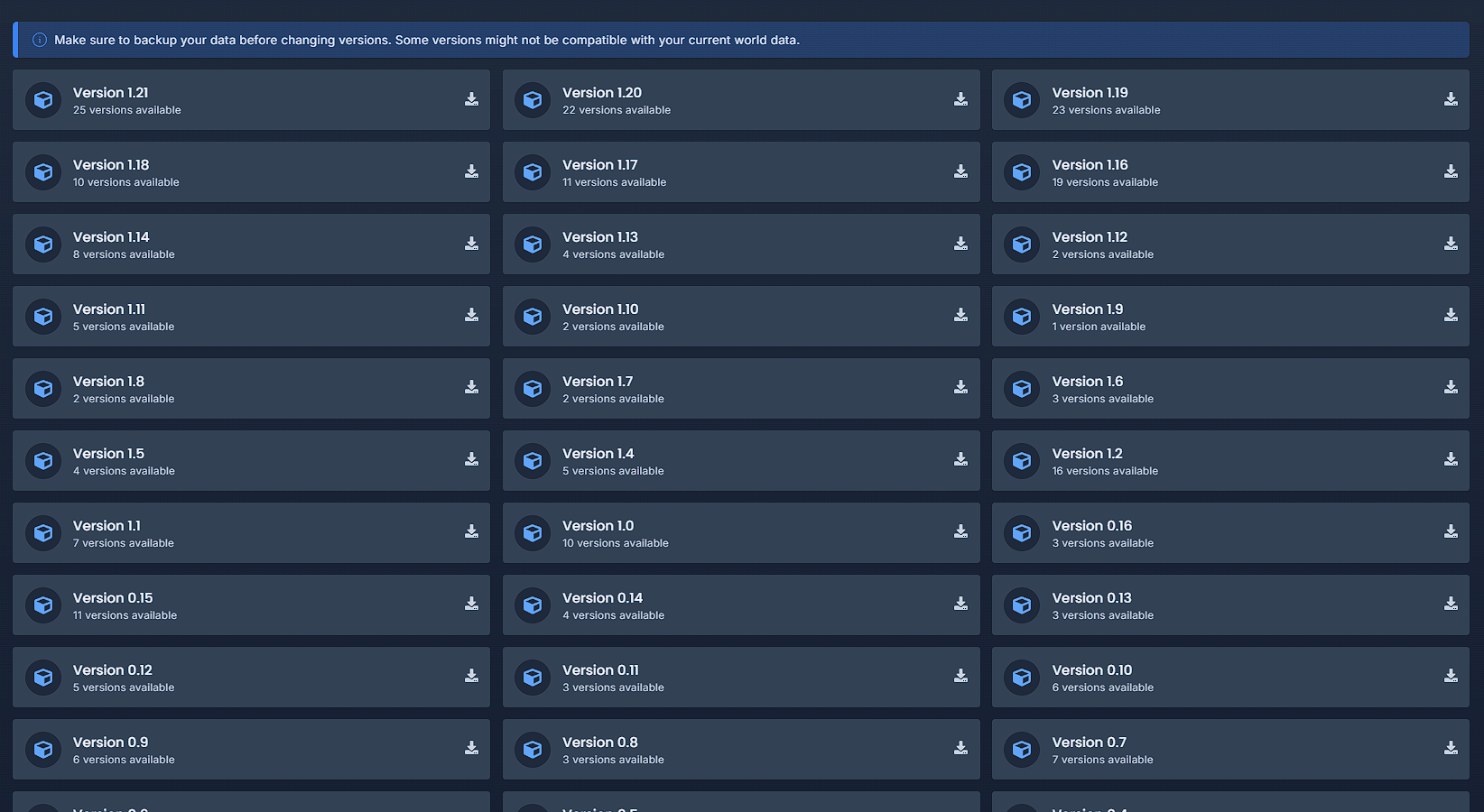This screenshot has width=1484, height=812.
Task: Click "23 versions available" text
Action: [x=1107, y=110]
